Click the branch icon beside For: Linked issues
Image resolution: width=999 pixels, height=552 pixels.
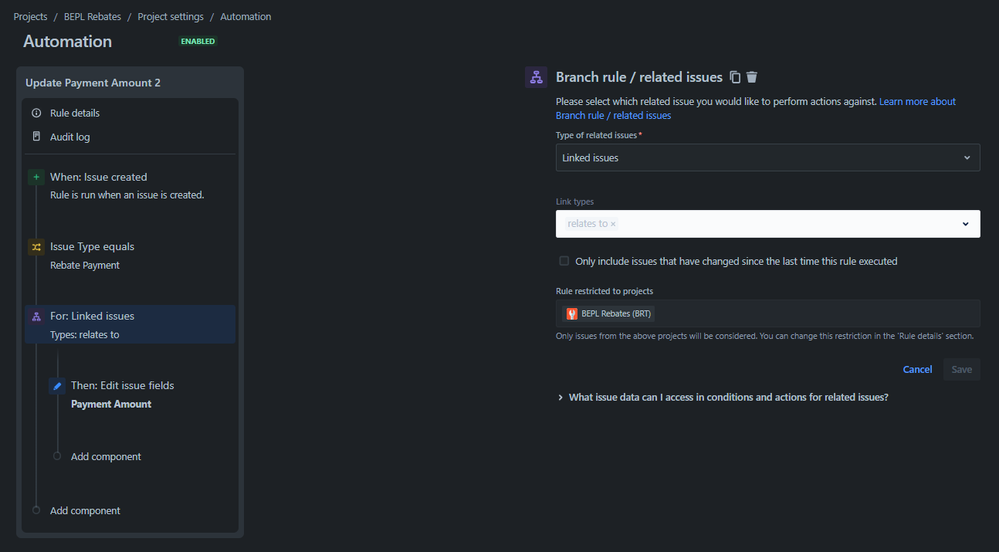[x=36, y=316]
